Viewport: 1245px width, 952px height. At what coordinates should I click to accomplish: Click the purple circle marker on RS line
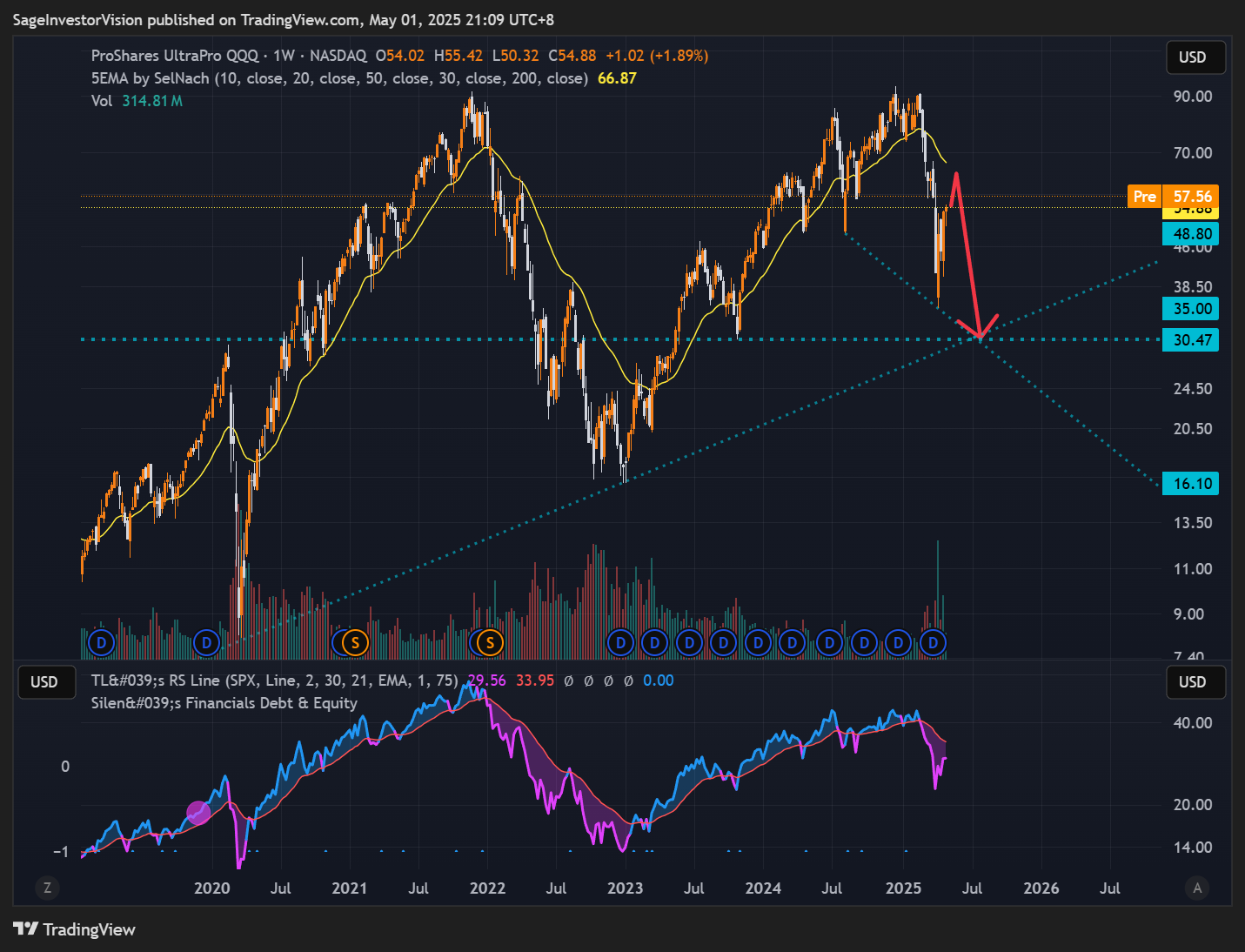click(198, 813)
